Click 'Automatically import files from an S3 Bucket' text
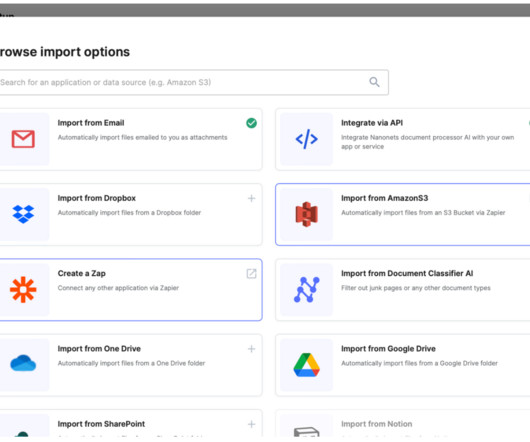The image size is (530, 442). [423, 213]
